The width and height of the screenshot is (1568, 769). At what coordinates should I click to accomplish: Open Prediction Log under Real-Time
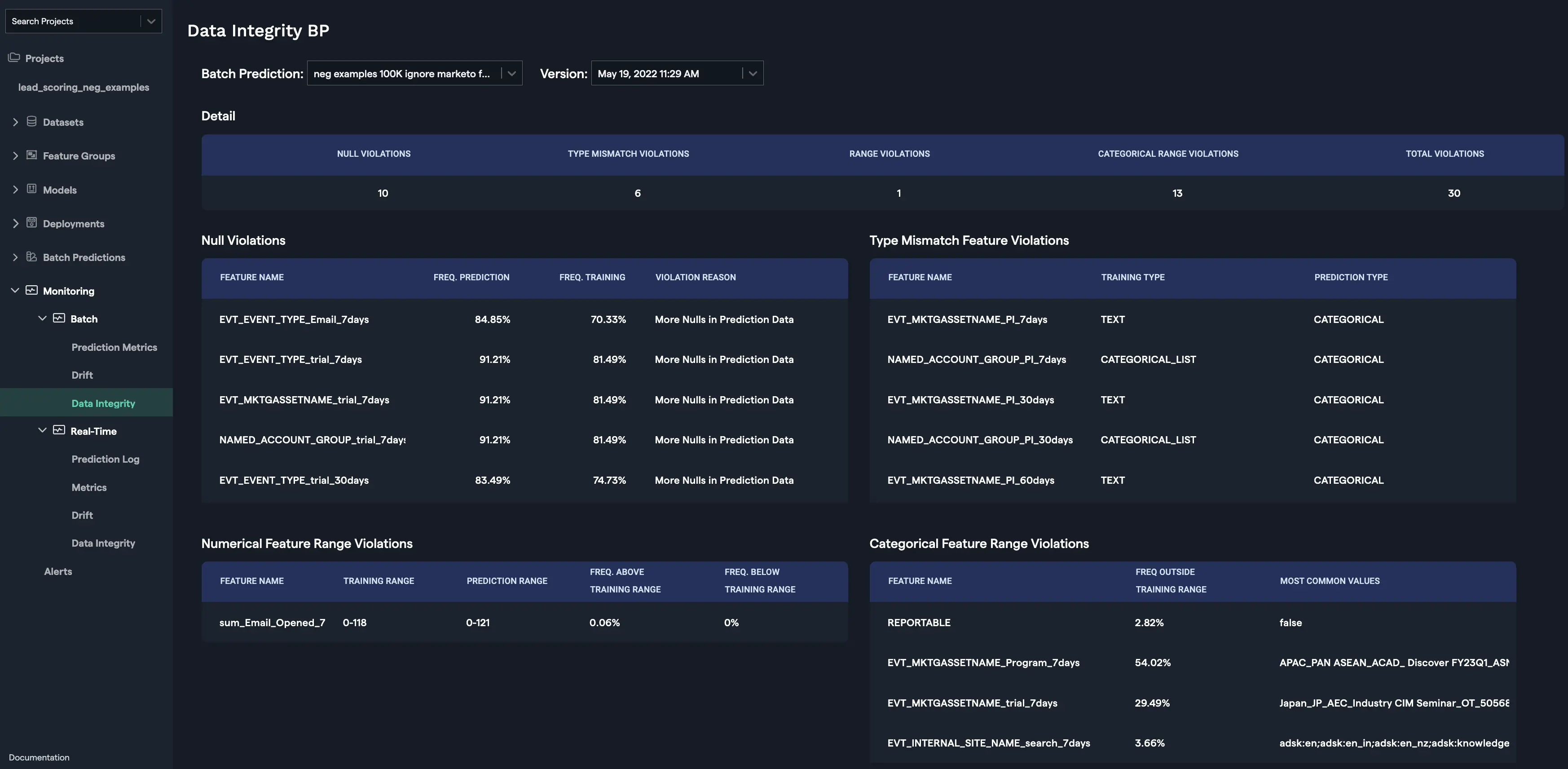click(x=106, y=459)
